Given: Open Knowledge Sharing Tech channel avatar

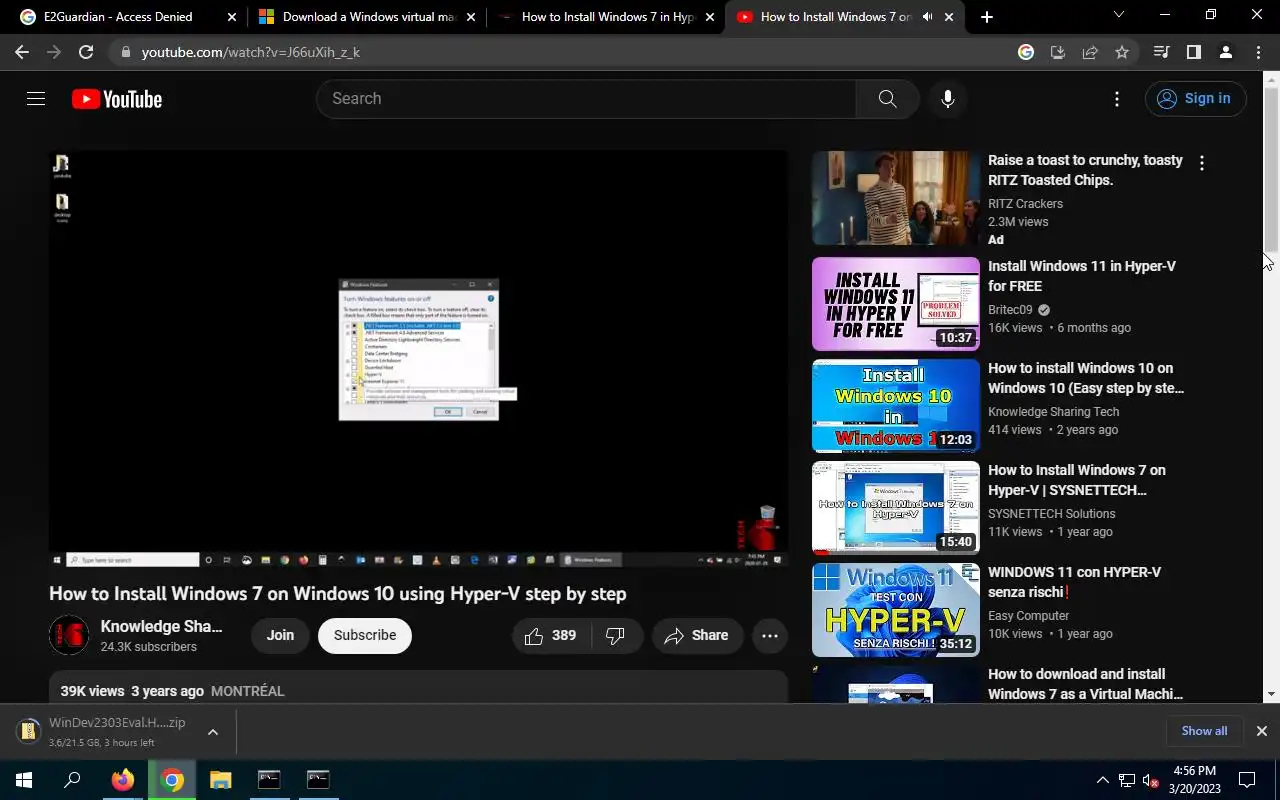Looking at the screenshot, I should [69, 635].
